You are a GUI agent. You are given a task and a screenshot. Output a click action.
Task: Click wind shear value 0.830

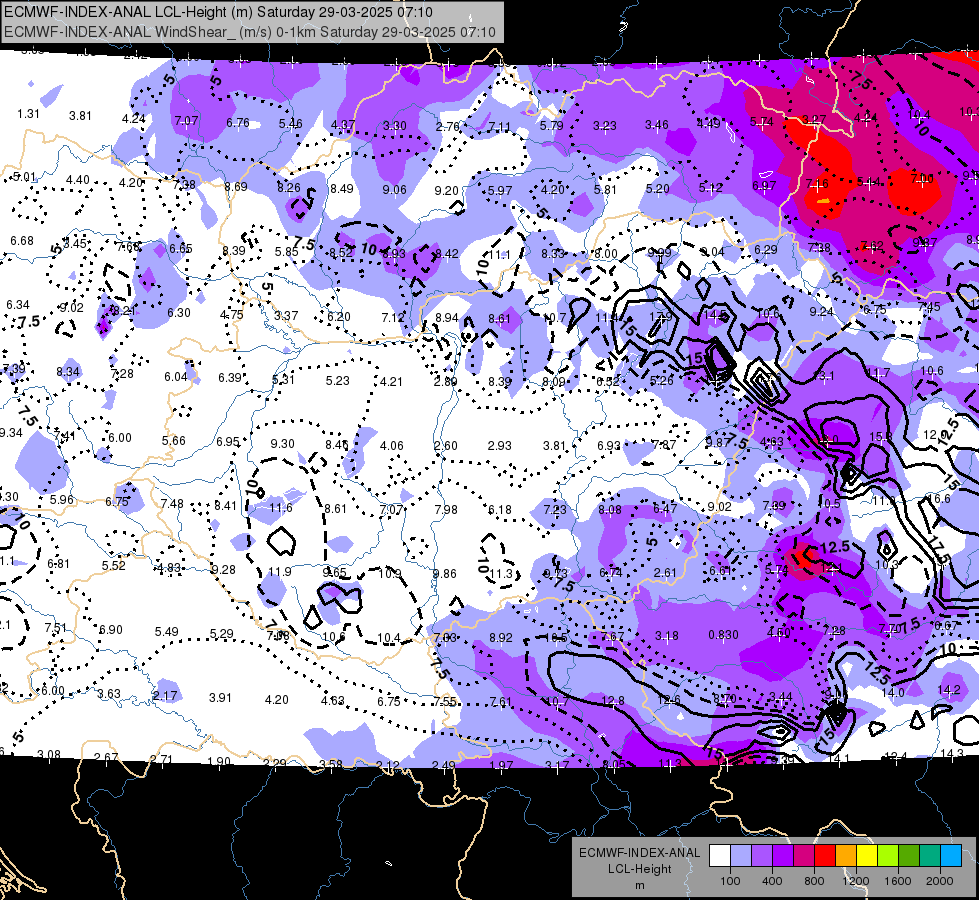[724, 635]
